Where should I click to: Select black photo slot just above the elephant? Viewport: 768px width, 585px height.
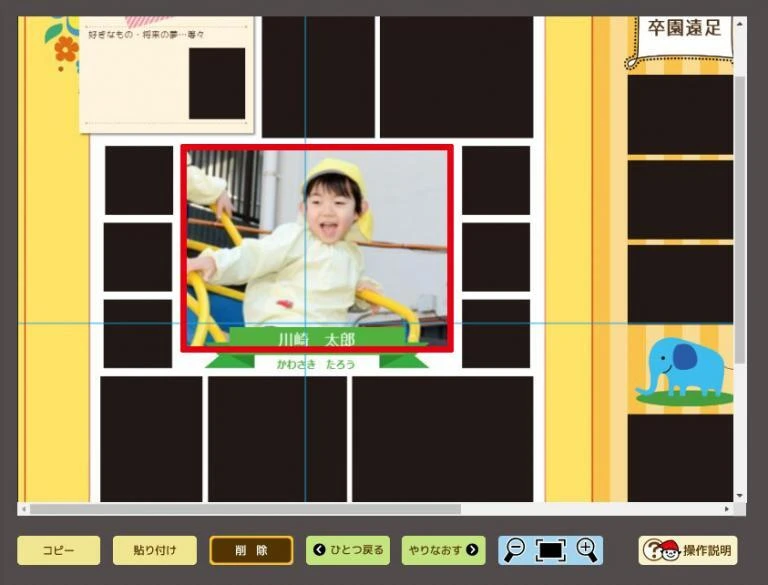[680, 284]
